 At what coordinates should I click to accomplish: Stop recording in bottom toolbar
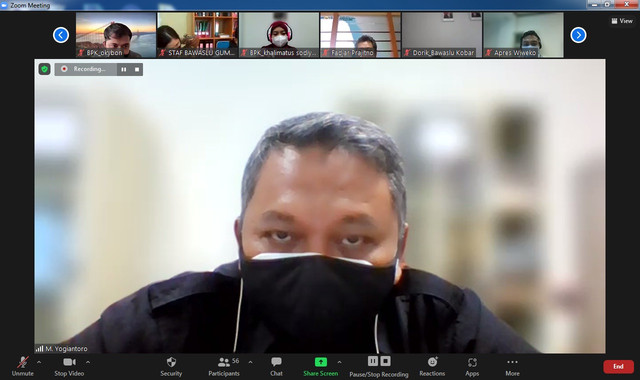click(x=385, y=361)
